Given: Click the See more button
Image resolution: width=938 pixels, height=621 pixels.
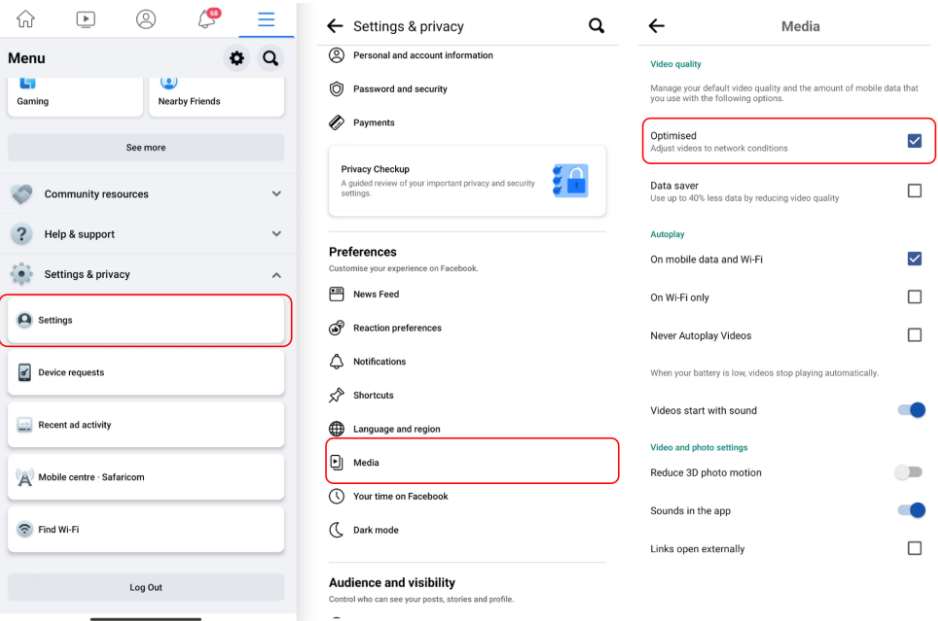Looking at the screenshot, I should pyautogui.click(x=146, y=148).
